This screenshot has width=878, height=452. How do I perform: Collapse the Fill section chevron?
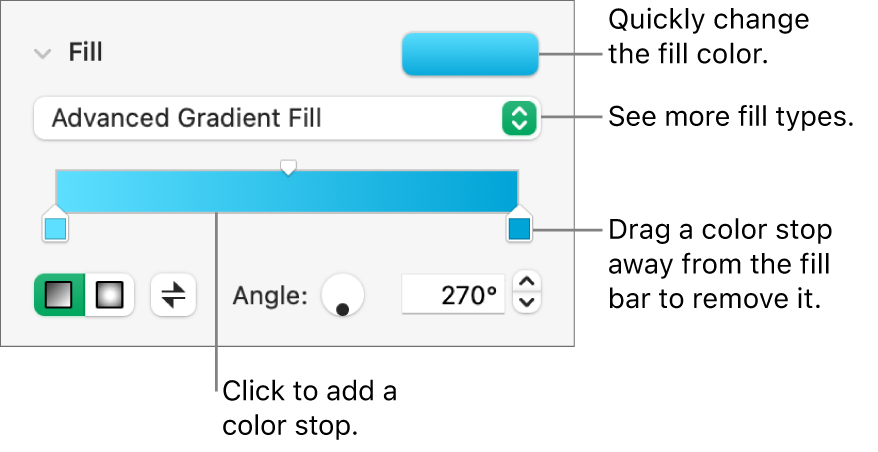(42, 54)
